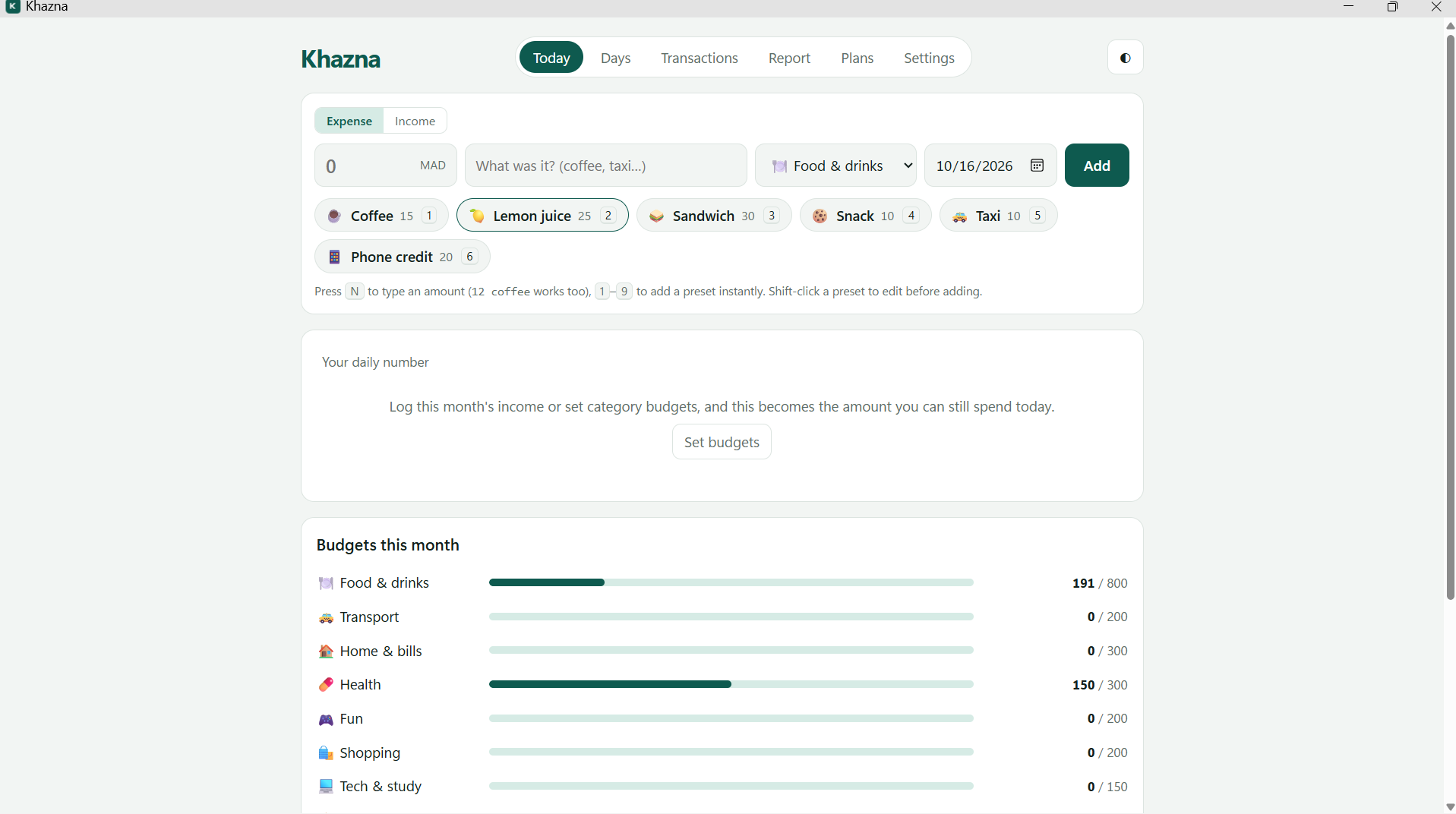Viewport: 1456px width, 814px height.
Task: Click the Taxi preset car icon
Action: [960, 216]
